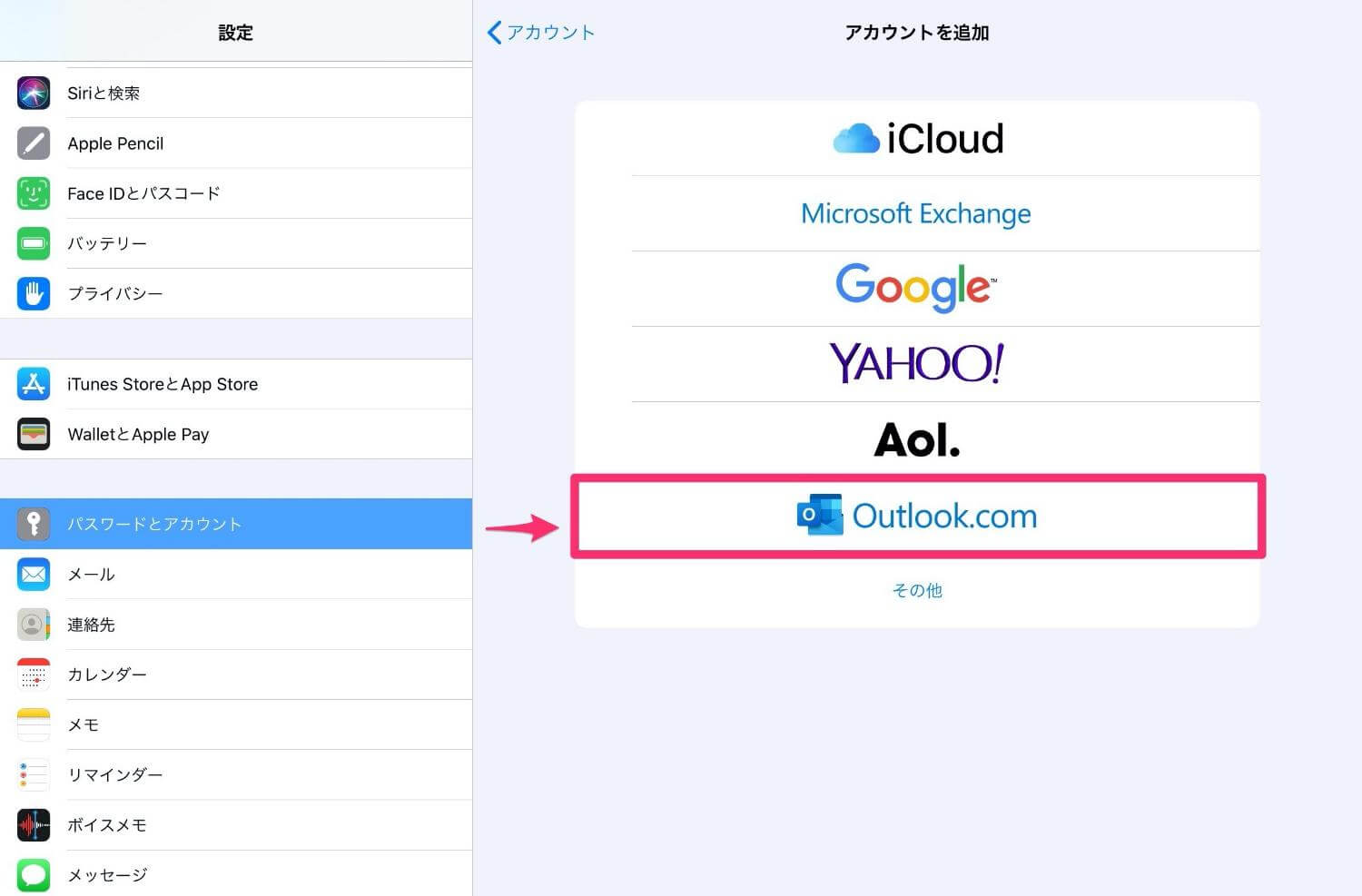Open ボイスメモ settings row

[x=236, y=824]
